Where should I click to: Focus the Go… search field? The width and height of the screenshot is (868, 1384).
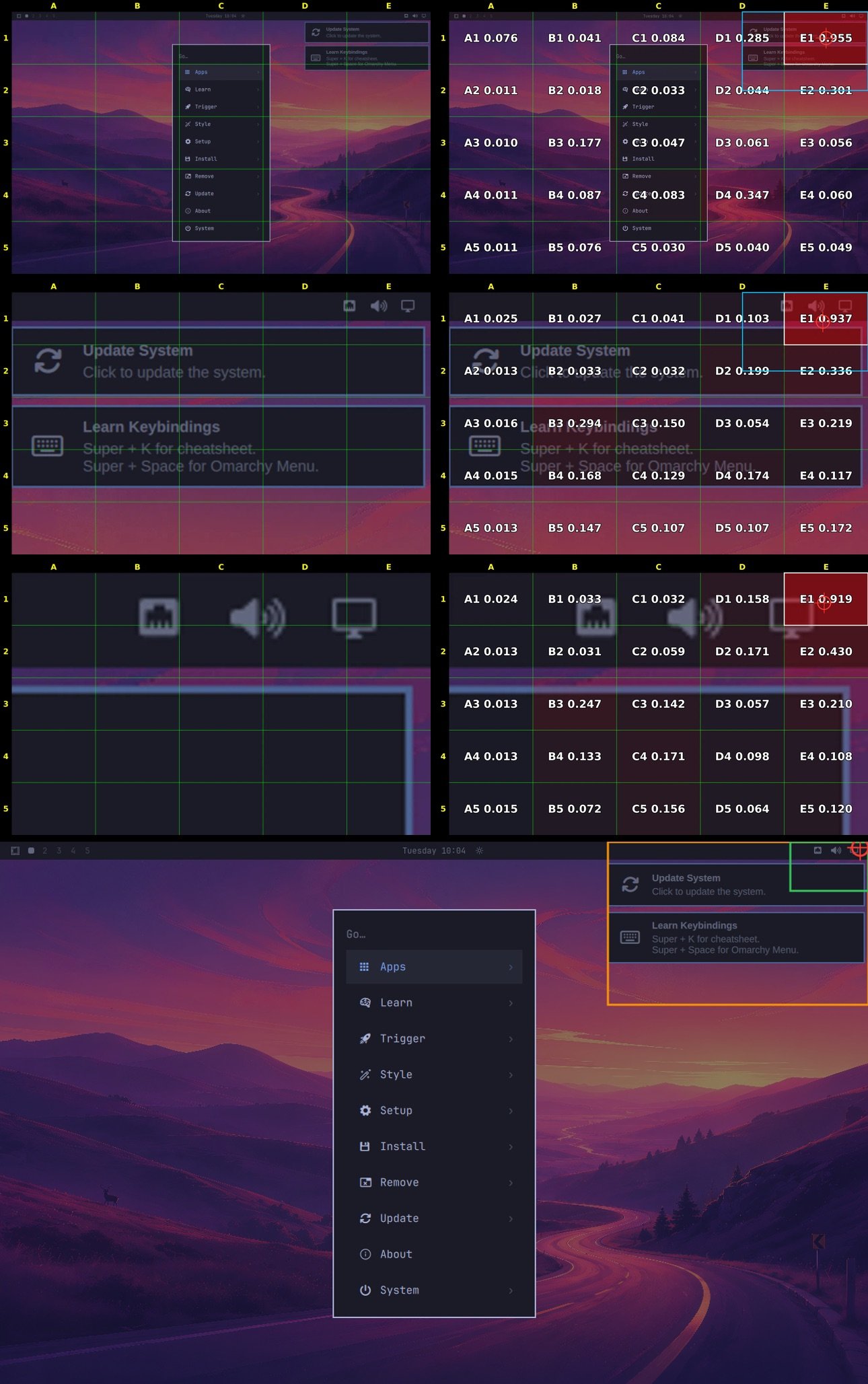coord(434,934)
